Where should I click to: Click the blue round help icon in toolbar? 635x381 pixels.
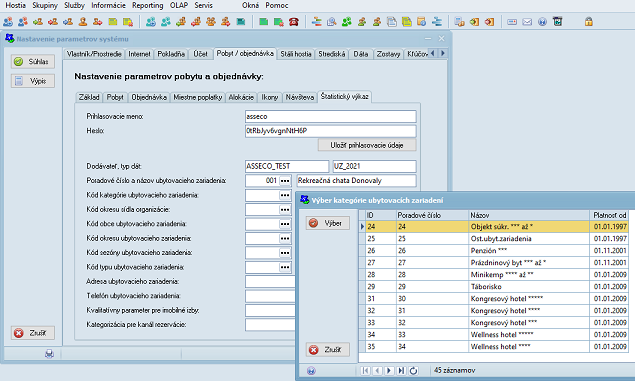tap(542, 22)
